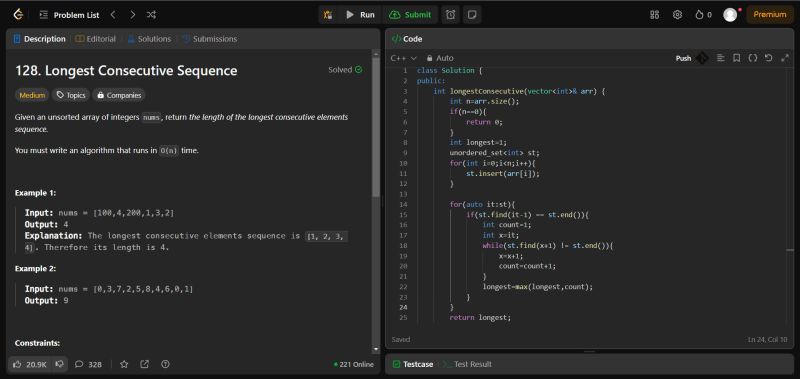Dislike the problem with thumbs down
The width and height of the screenshot is (800, 379).
coord(60,364)
